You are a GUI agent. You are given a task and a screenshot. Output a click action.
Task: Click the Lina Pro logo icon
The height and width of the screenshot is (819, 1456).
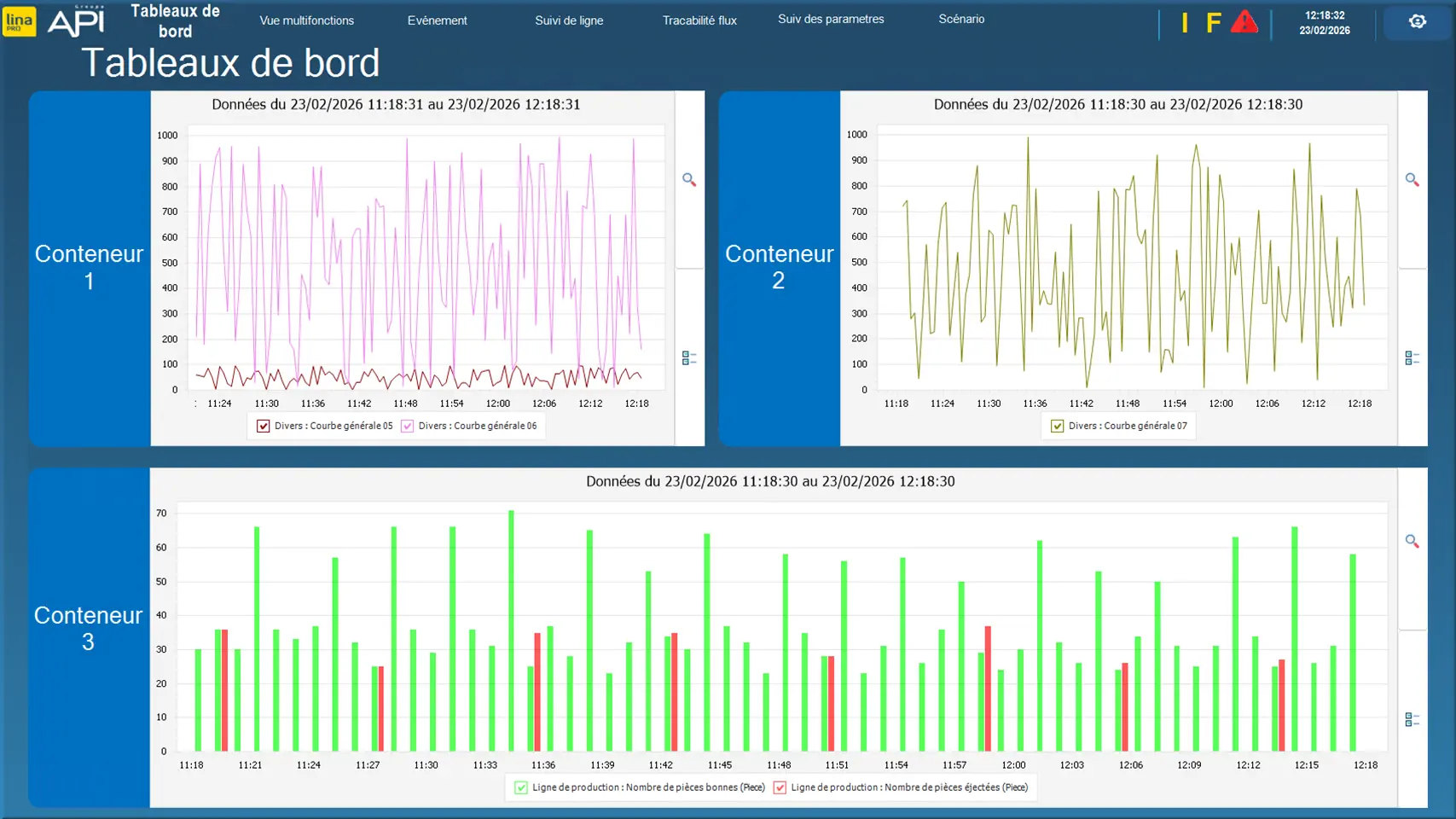(x=19, y=22)
